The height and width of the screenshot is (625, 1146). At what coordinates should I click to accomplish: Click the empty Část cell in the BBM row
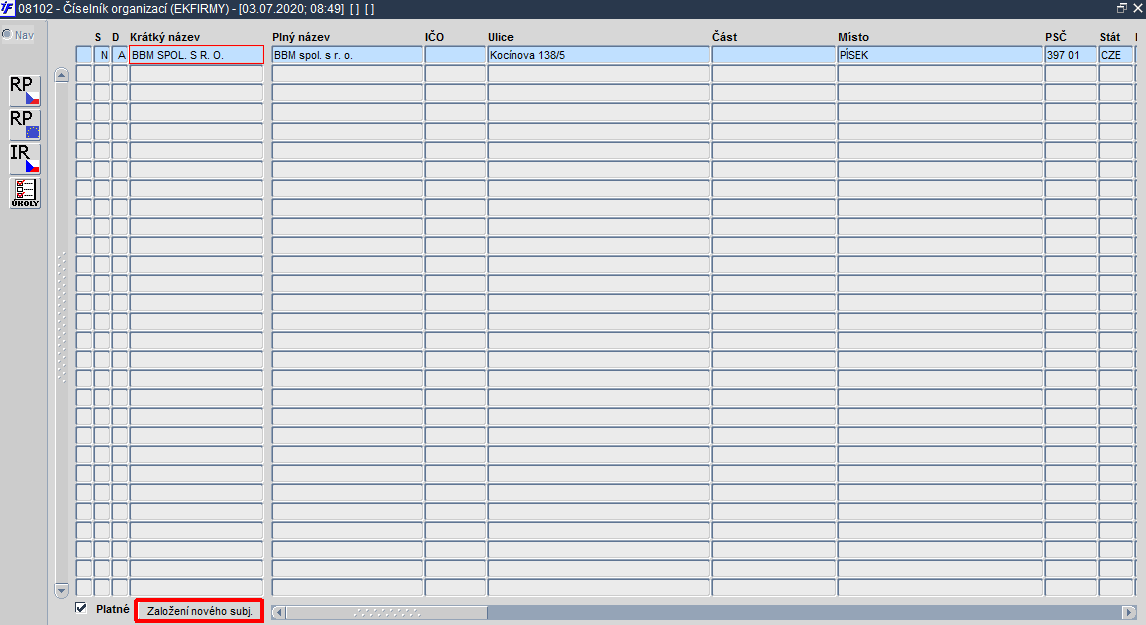[773, 55]
